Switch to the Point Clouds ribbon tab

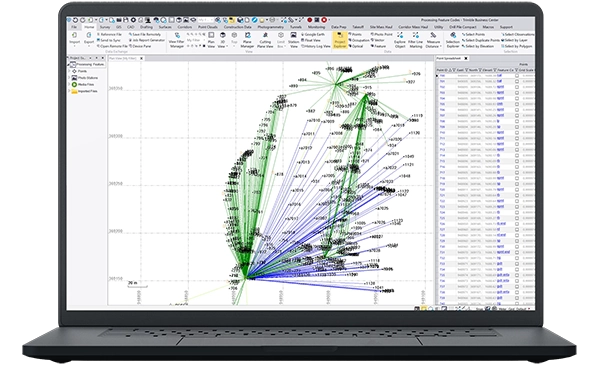point(207,27)
